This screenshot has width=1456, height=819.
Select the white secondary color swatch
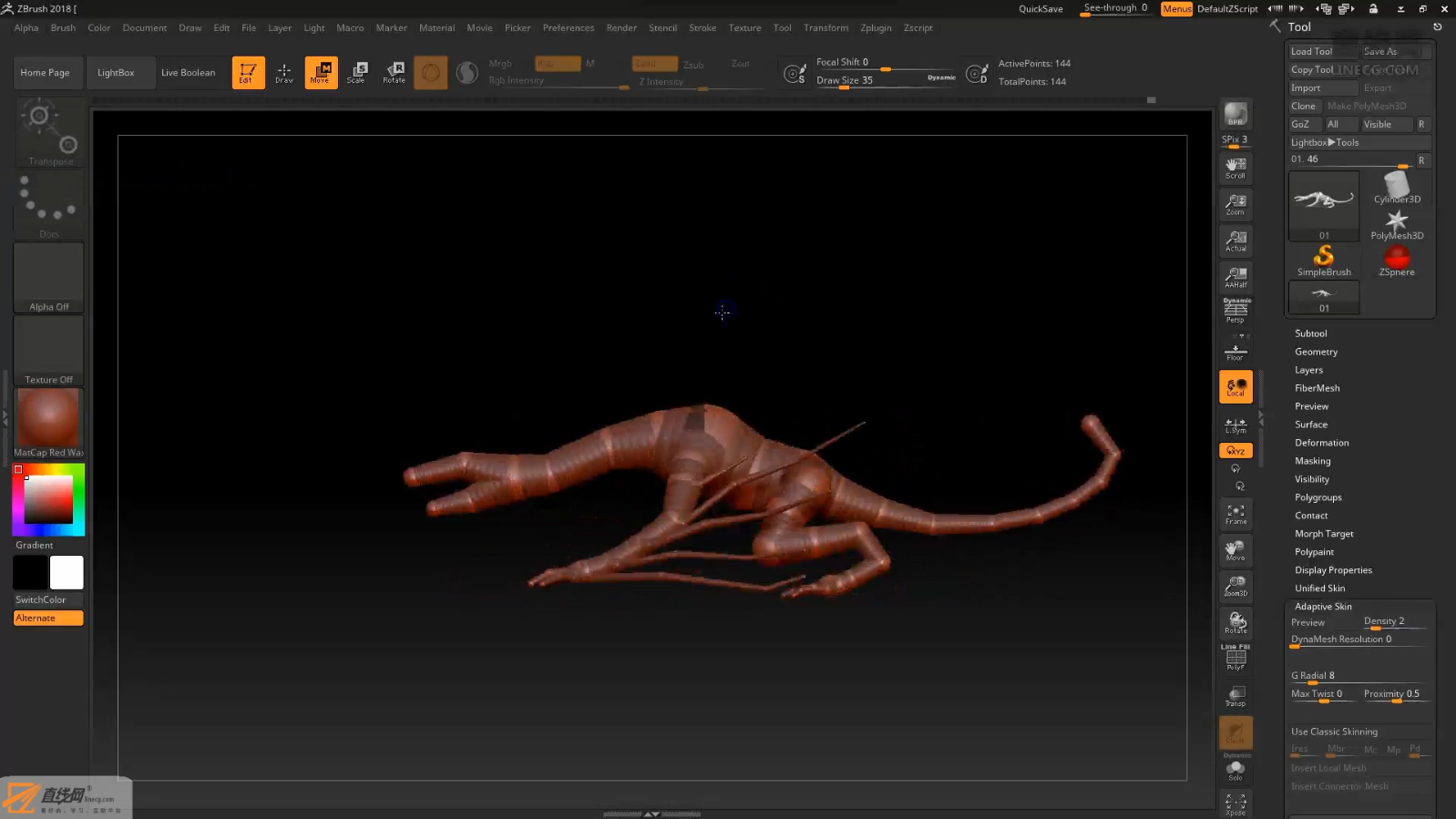coord(67,573)
